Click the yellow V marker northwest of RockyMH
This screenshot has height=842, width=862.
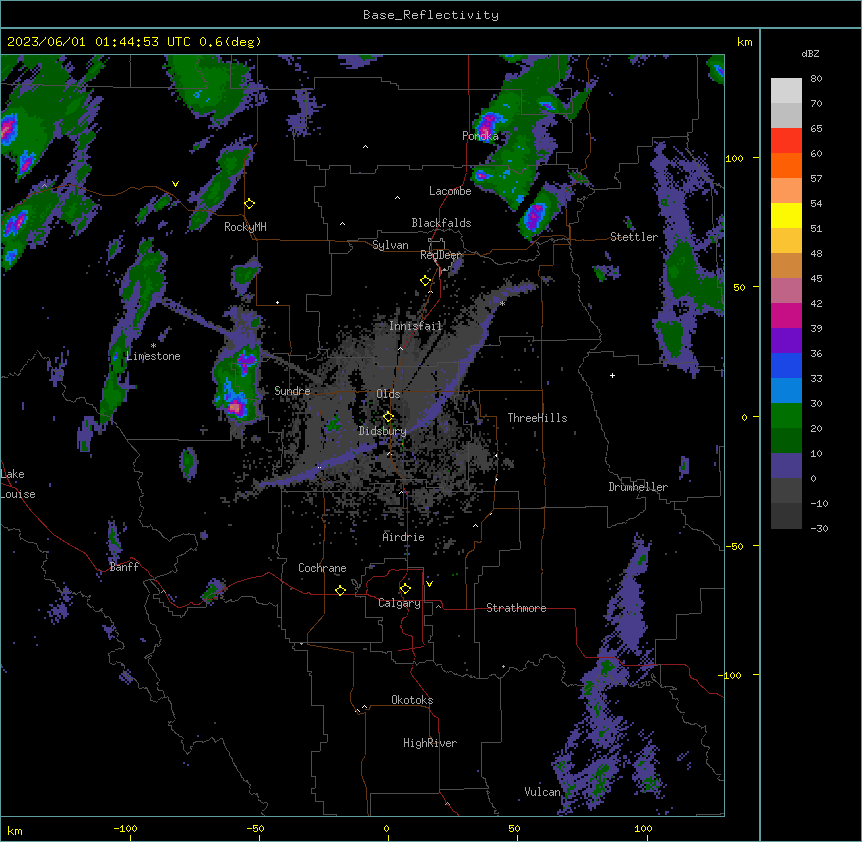175,184
